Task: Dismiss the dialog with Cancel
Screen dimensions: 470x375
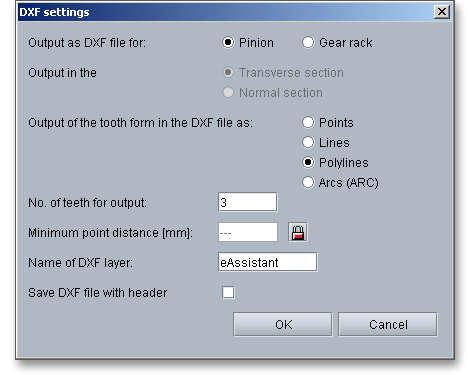Action: click(x=388, y=324)
